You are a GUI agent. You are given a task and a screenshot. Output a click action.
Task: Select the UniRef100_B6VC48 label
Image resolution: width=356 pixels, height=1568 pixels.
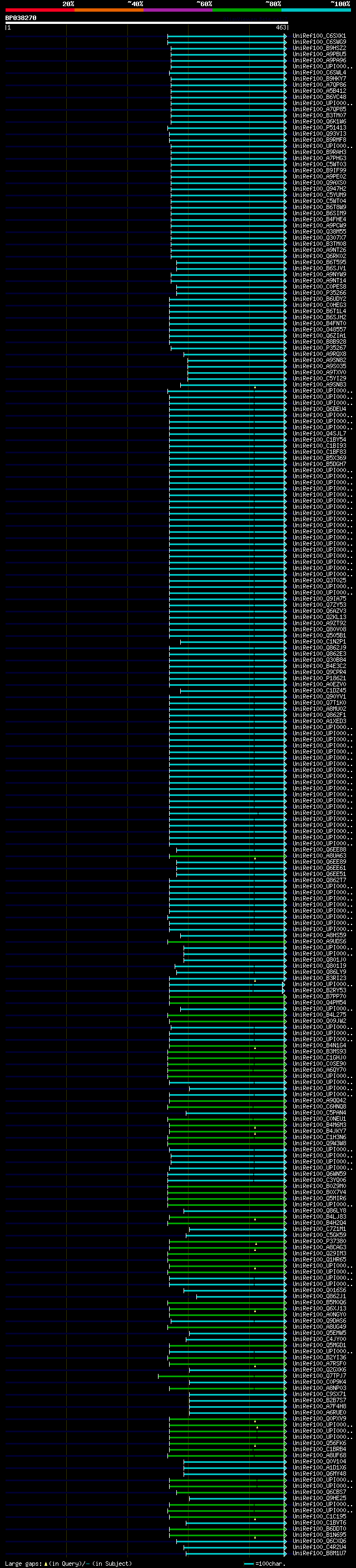319,97
